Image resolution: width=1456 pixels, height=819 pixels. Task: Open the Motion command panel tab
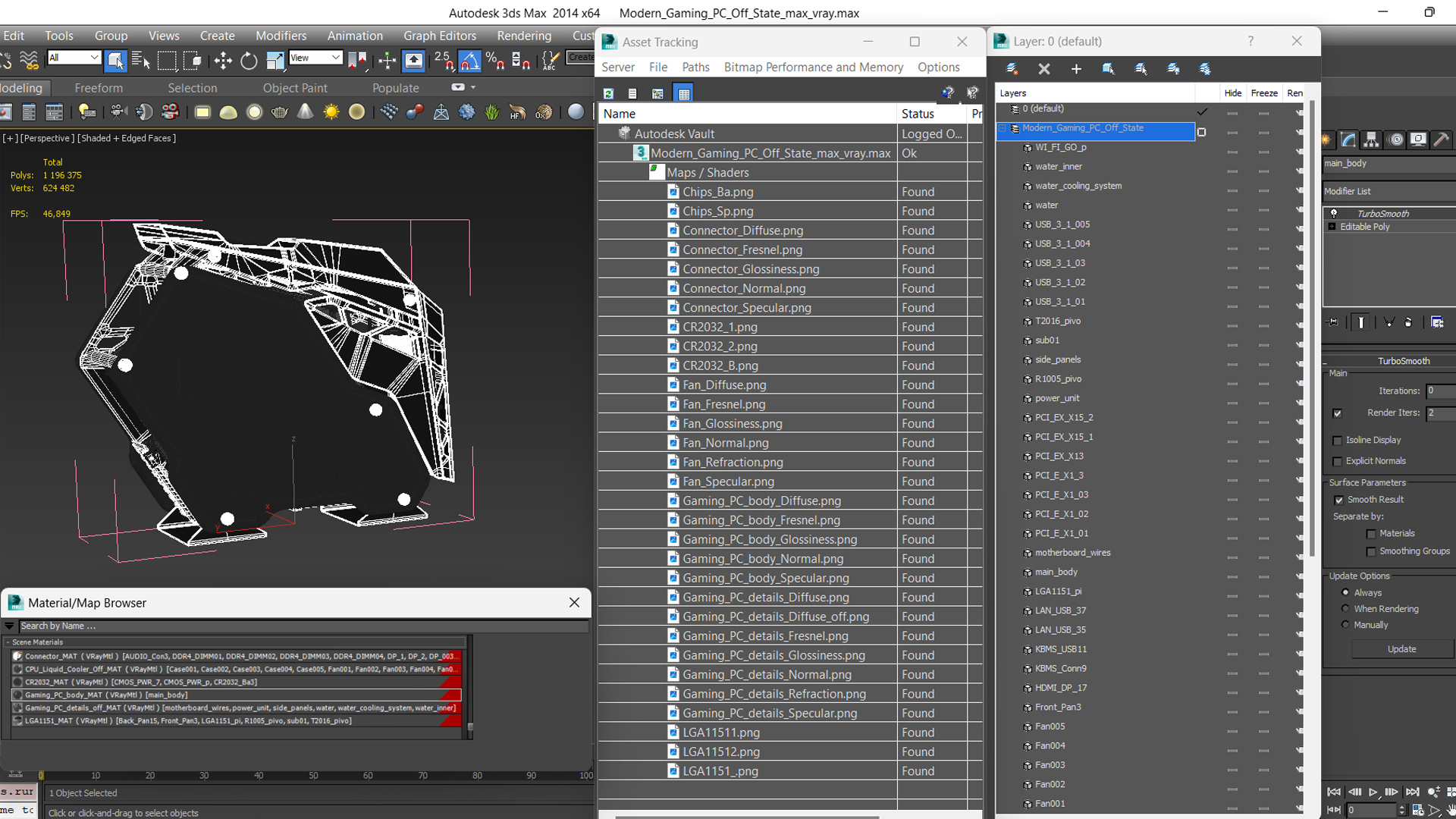[1395, 140]
